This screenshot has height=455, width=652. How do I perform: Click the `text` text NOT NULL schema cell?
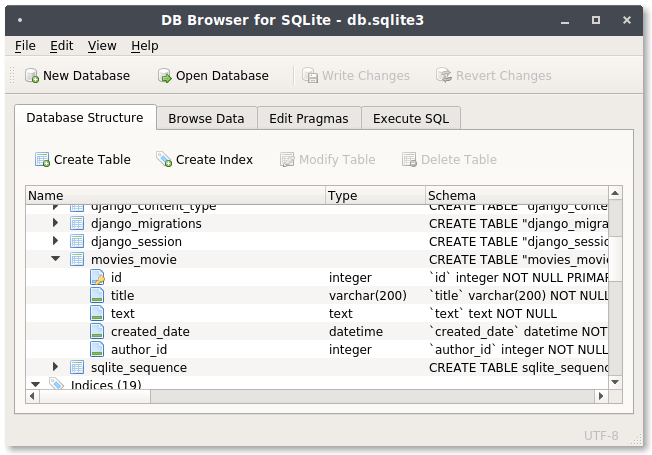click(493, 314)
